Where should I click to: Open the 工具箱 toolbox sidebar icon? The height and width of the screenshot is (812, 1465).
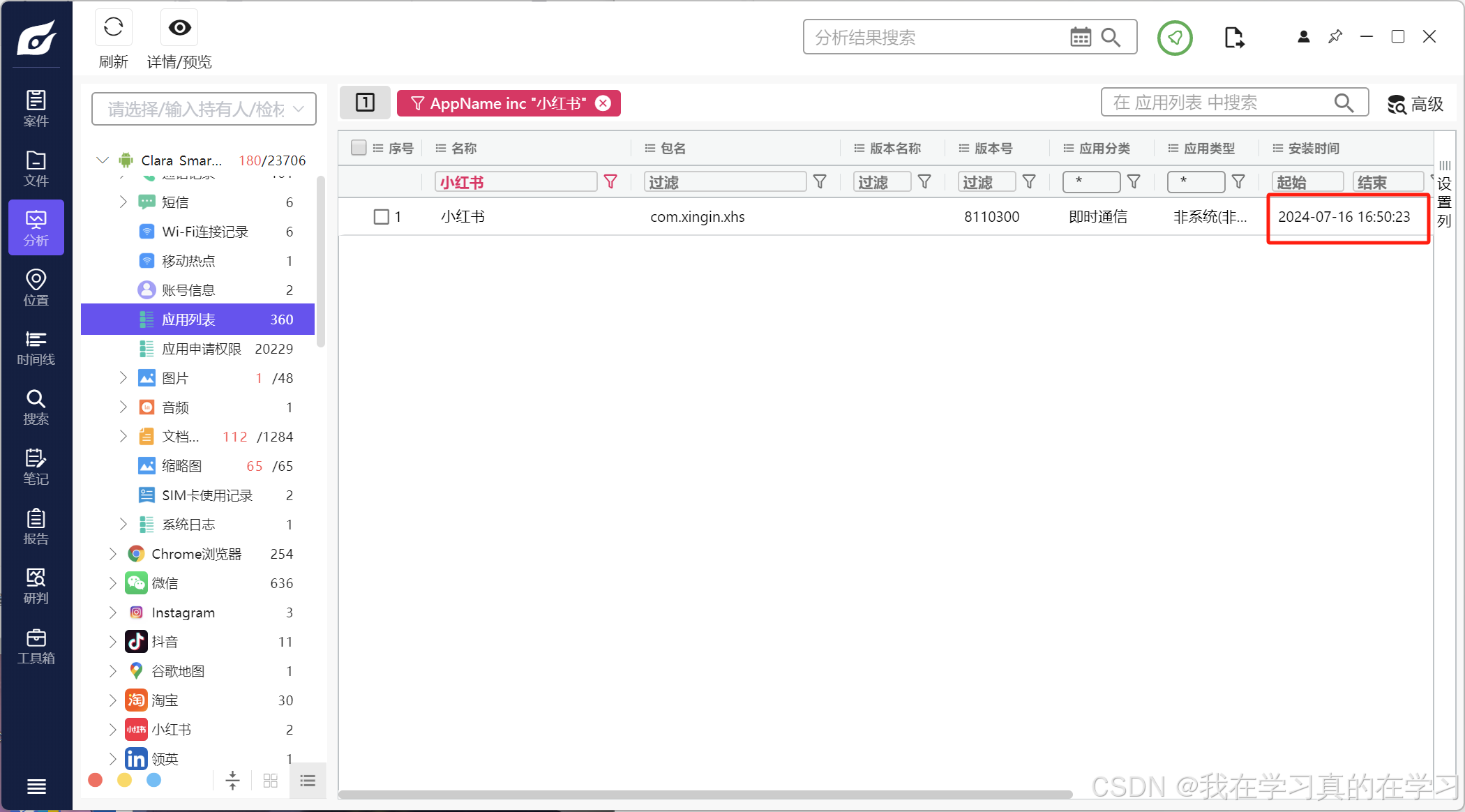pyautogui.click(x=36, y=646)
